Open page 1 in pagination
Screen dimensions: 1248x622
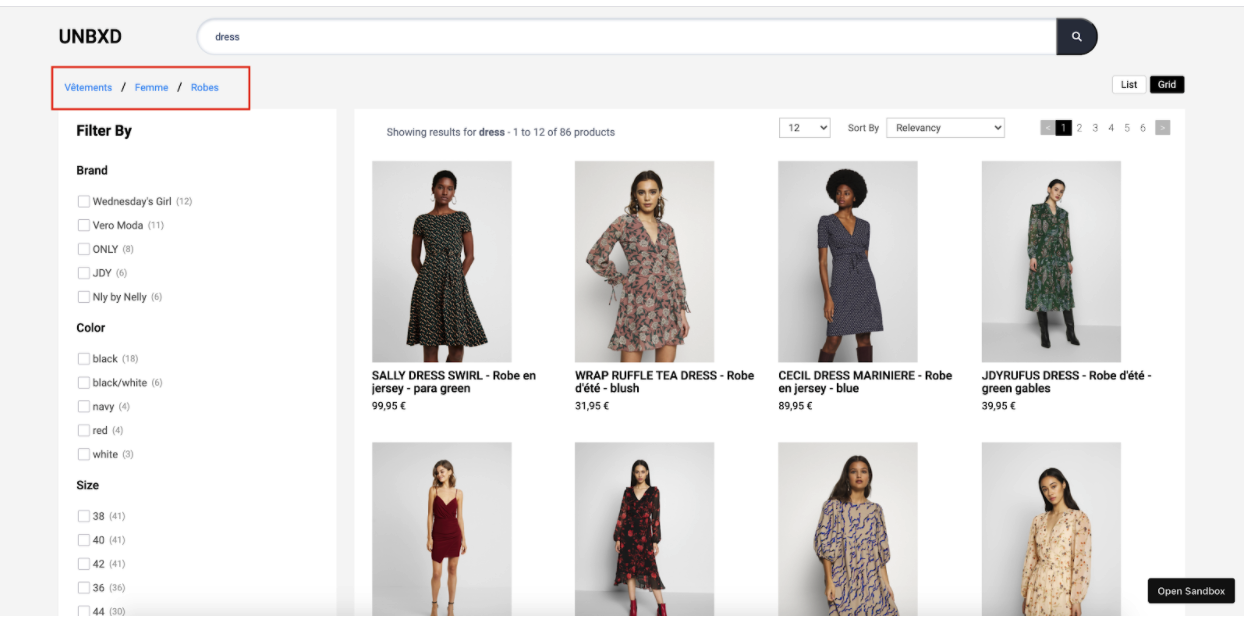coord(1064,128)
